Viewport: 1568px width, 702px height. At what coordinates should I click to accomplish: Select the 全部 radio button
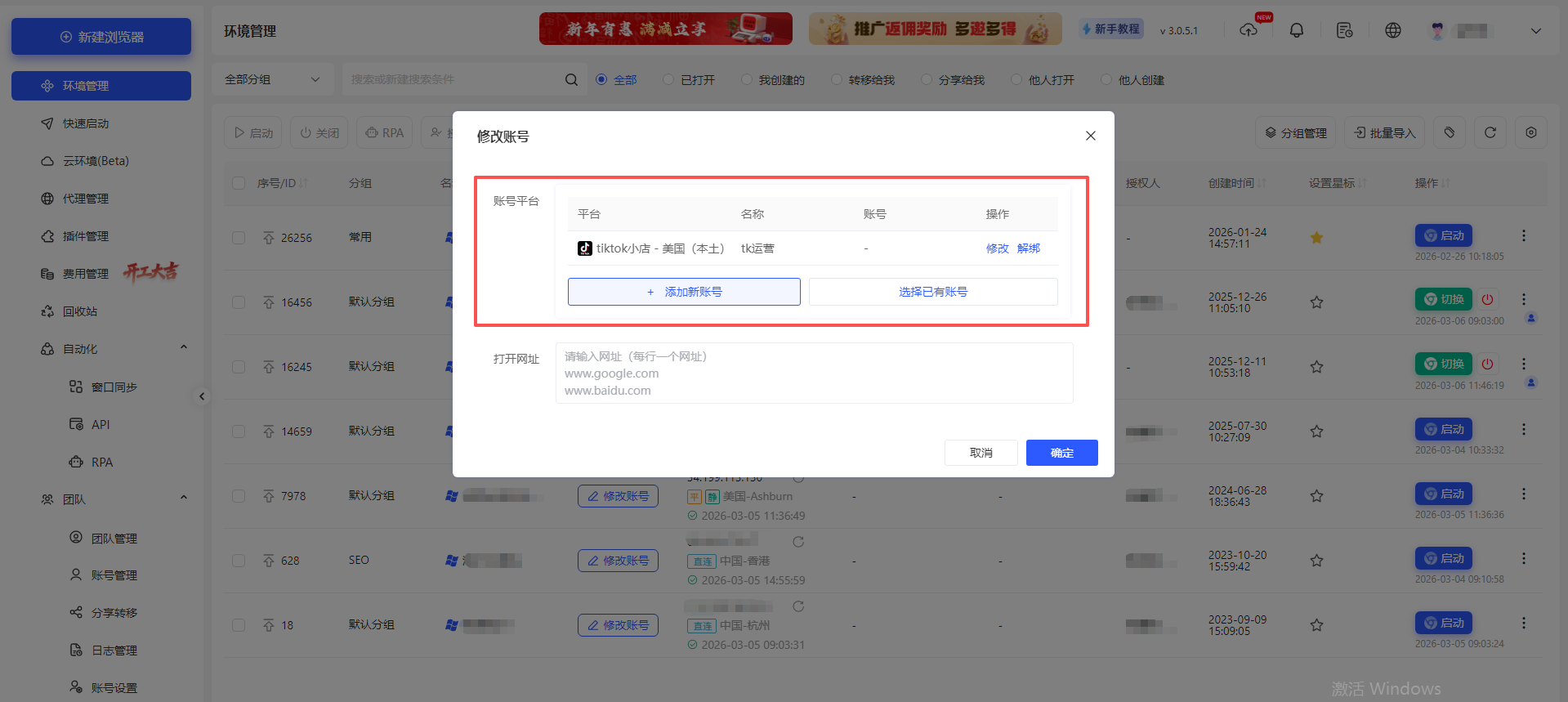[x=601, y=79]
